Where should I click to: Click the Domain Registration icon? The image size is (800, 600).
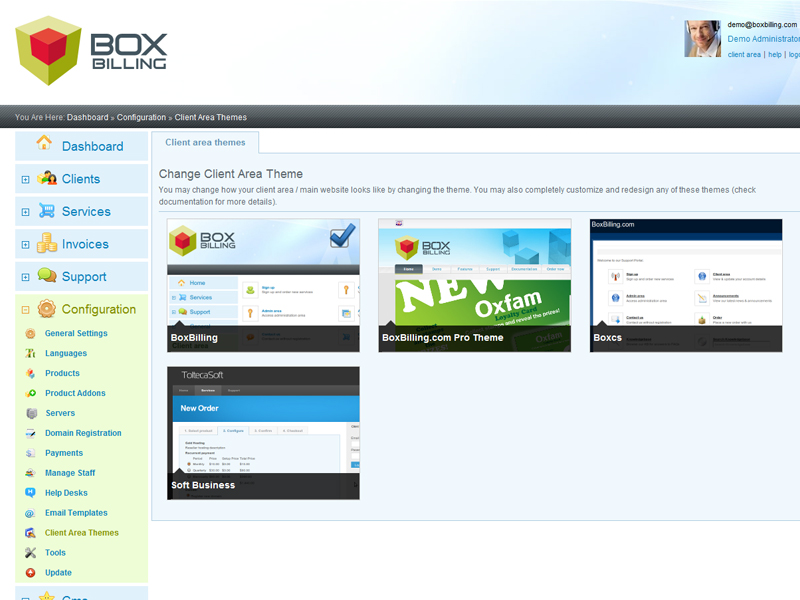coord(31,434)
